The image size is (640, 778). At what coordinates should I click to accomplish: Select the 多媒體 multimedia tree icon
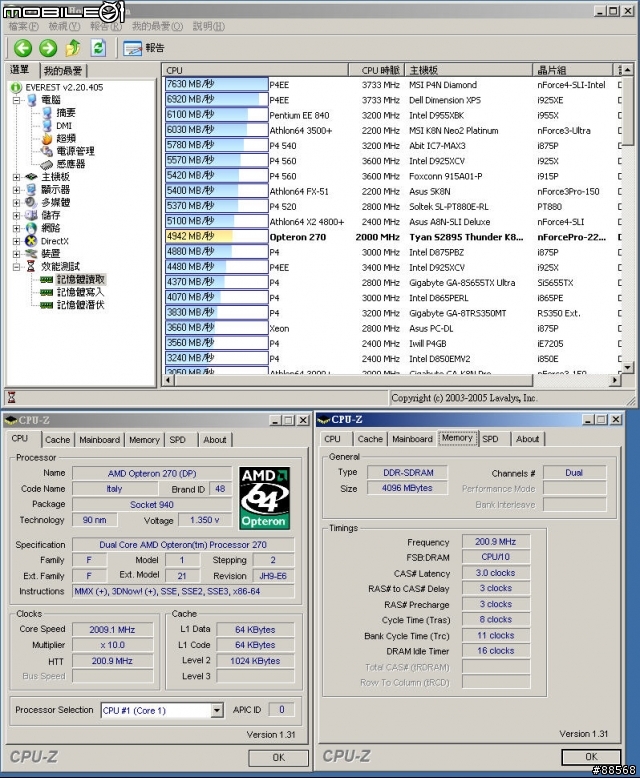32,202
